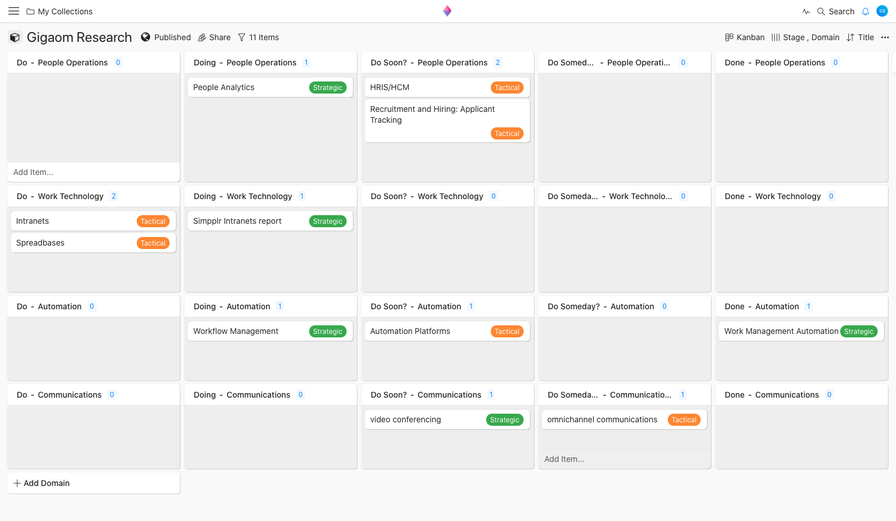Image resolution: width=896 pixels, height=521 pixels.
Task: Open the Spreadbases card
Action: (x=93, y=243)
